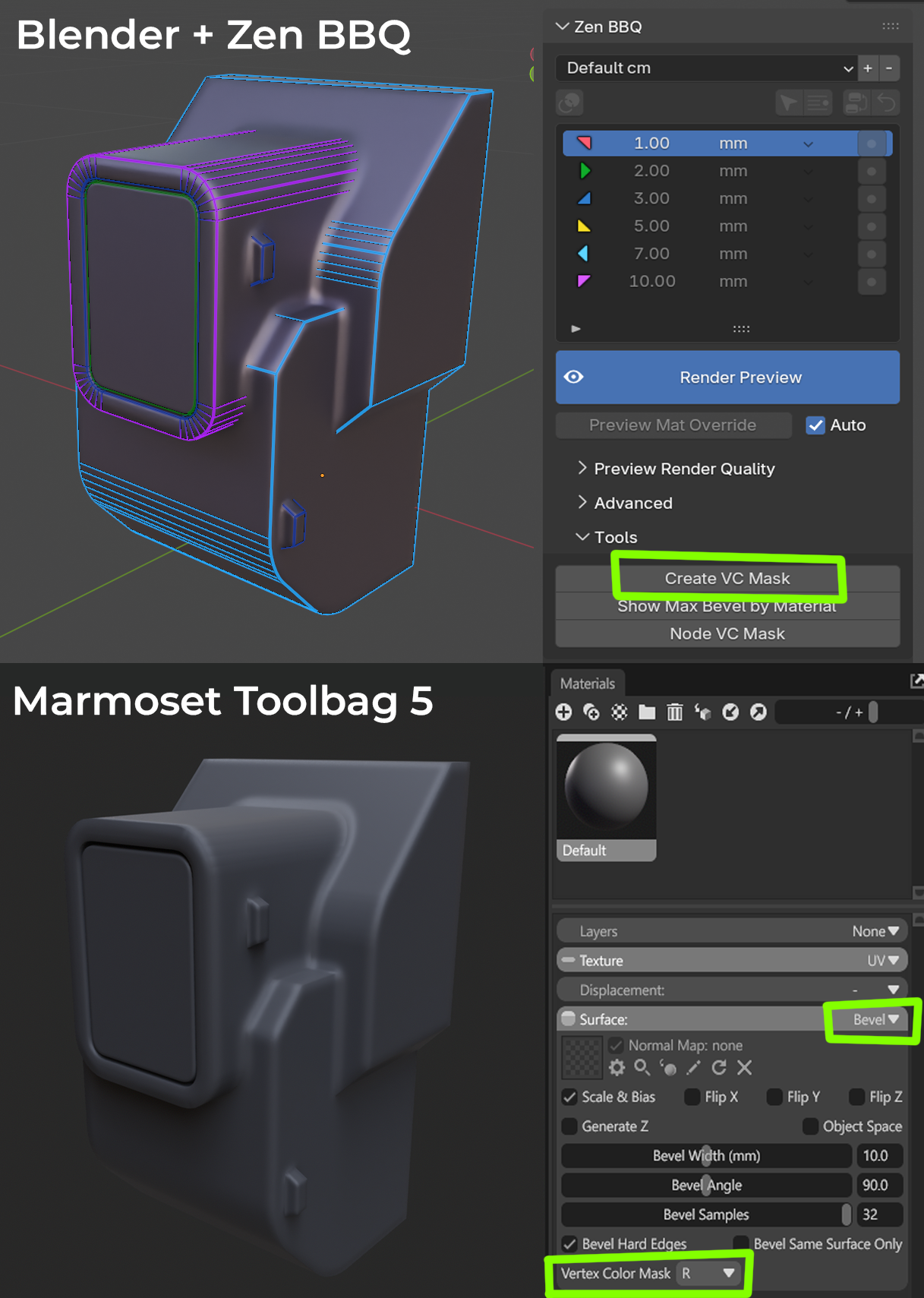Enable Bevel Same Surface Only checkbox
The height and width of the screenshot is (1298, 924).
pos(740,1244)
